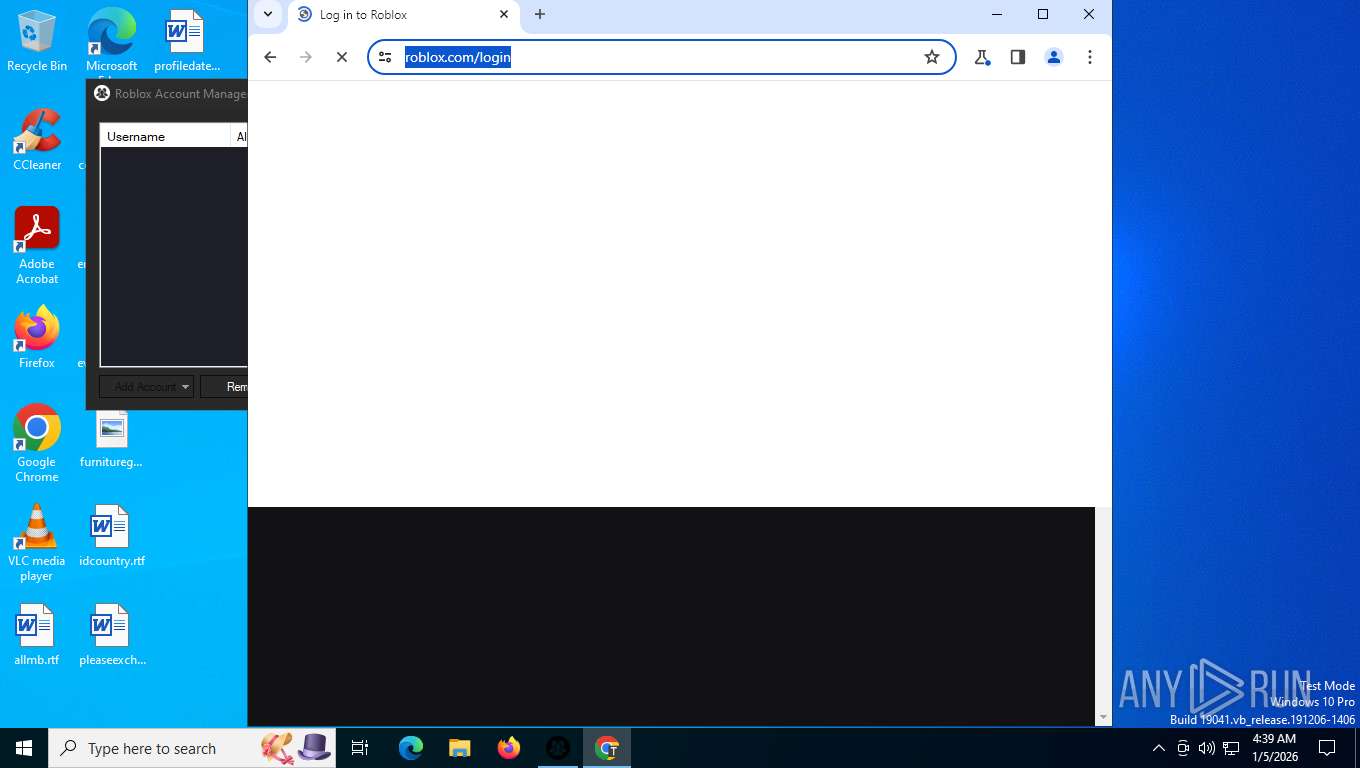Image resolution: width=1360 pixels, height=768 pixels.
Task: Open the idcountry.rtf desktop file
Action: [111, 537]
